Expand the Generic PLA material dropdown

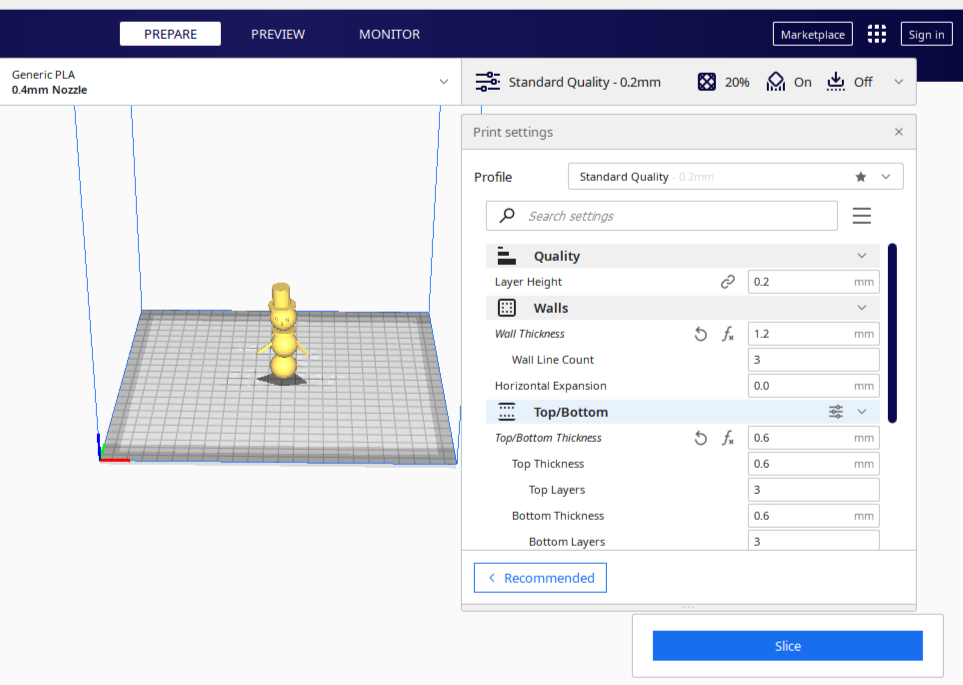(x=443, y=82)
